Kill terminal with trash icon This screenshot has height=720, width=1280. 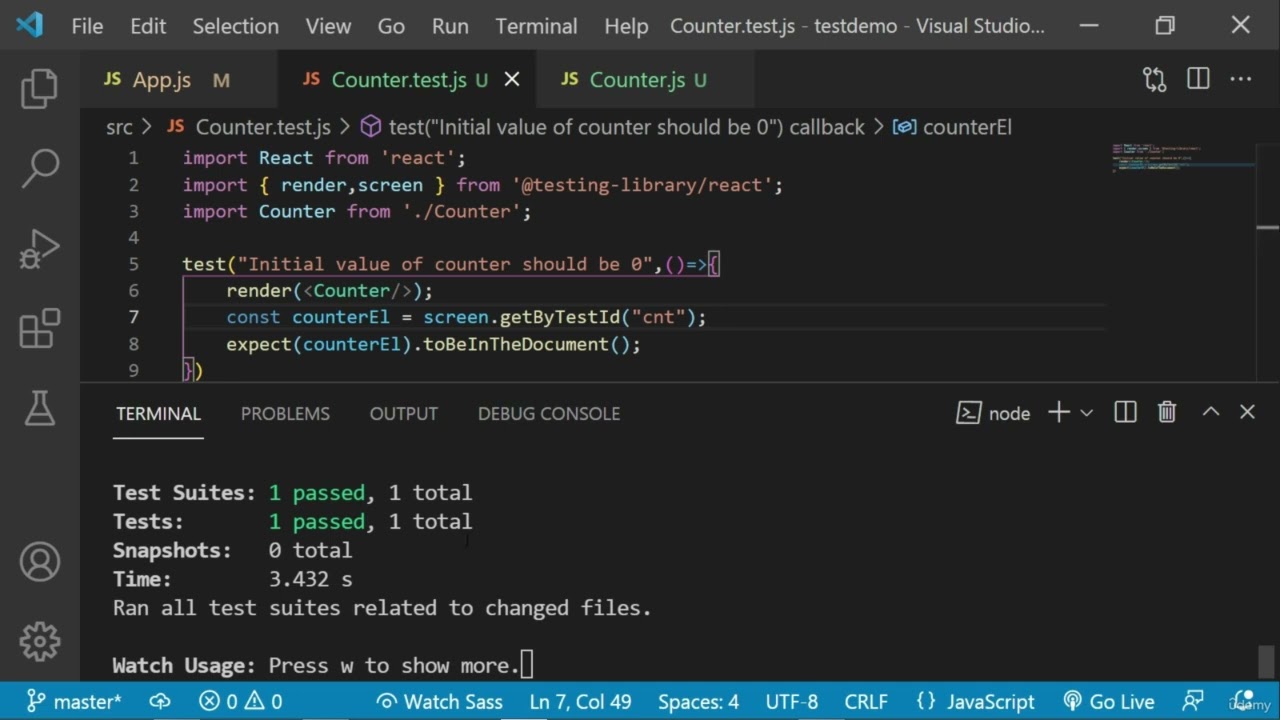coord(1167,412)
